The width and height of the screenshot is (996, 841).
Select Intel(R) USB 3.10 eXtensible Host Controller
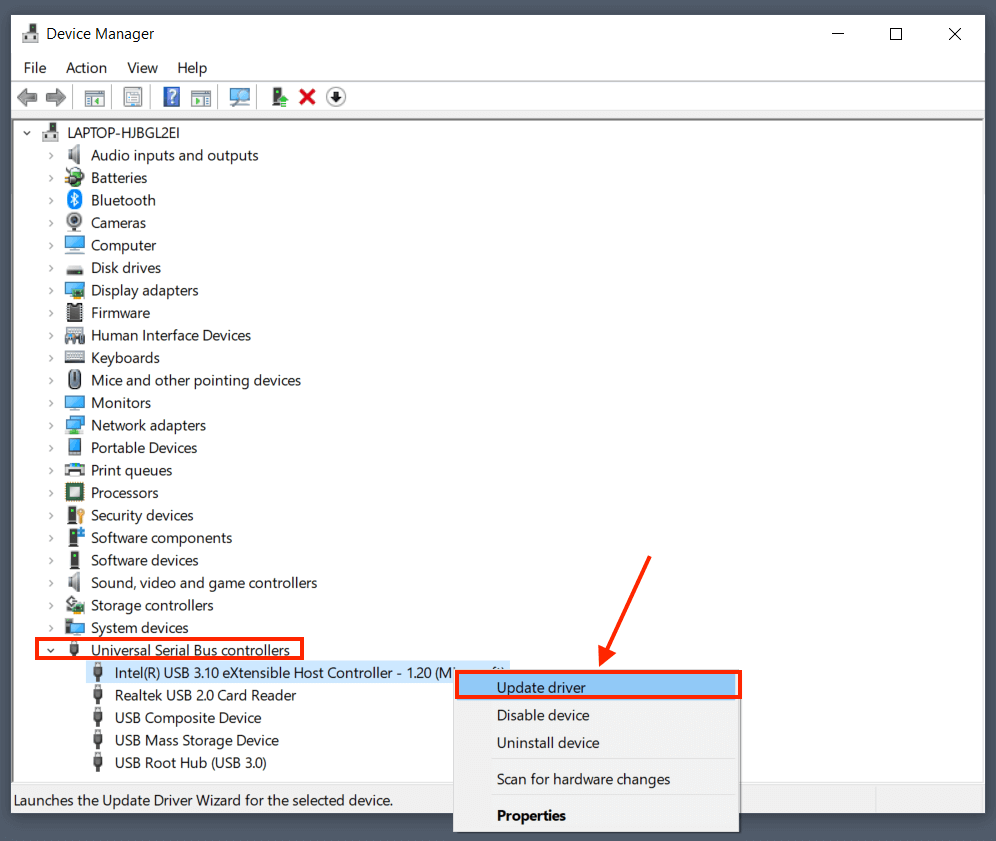click(x=285, y=673)
